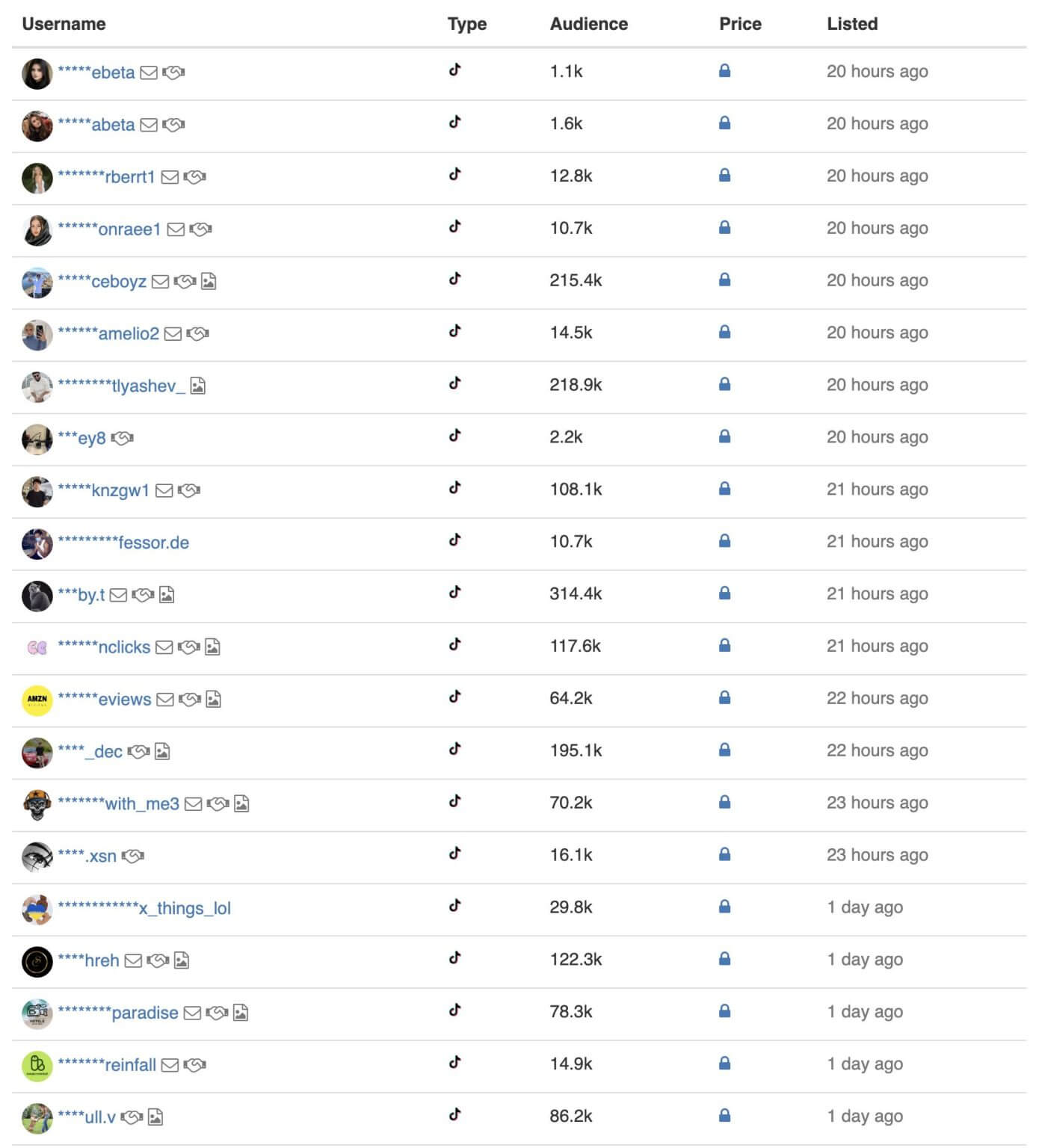Sort by the Listed column header
This screenshot has height=1148, width=1039.
(851, 24)
